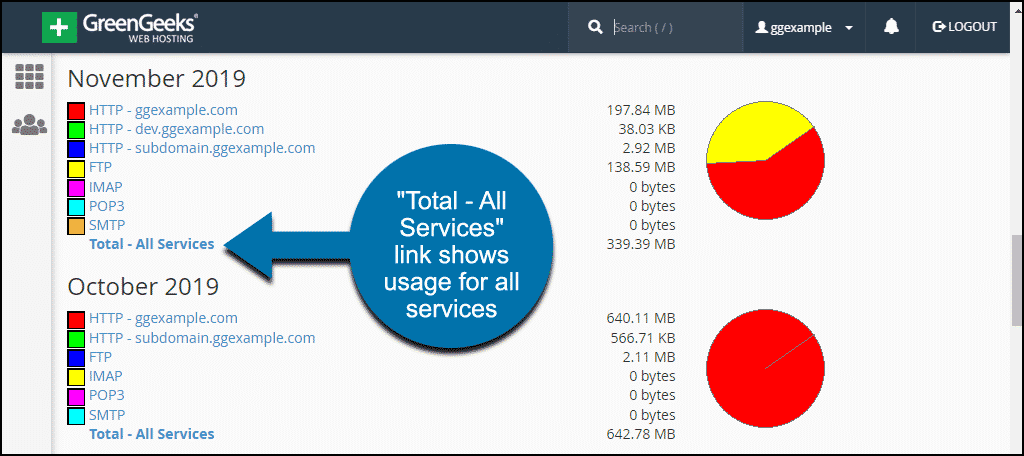Open November Total - All Services link
1024x456 pixels.
(152, 244)
